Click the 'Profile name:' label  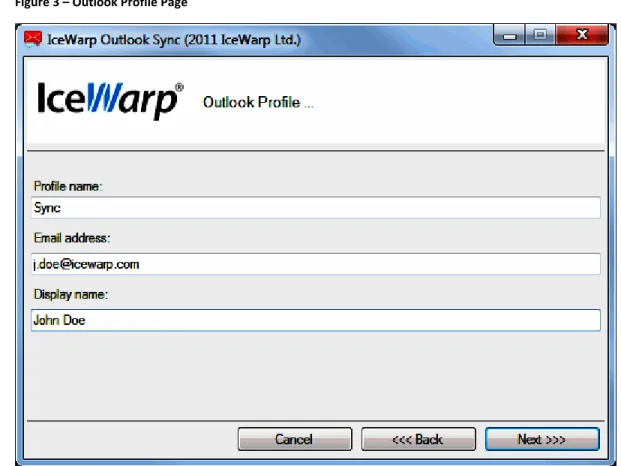(x=68, y=186)
